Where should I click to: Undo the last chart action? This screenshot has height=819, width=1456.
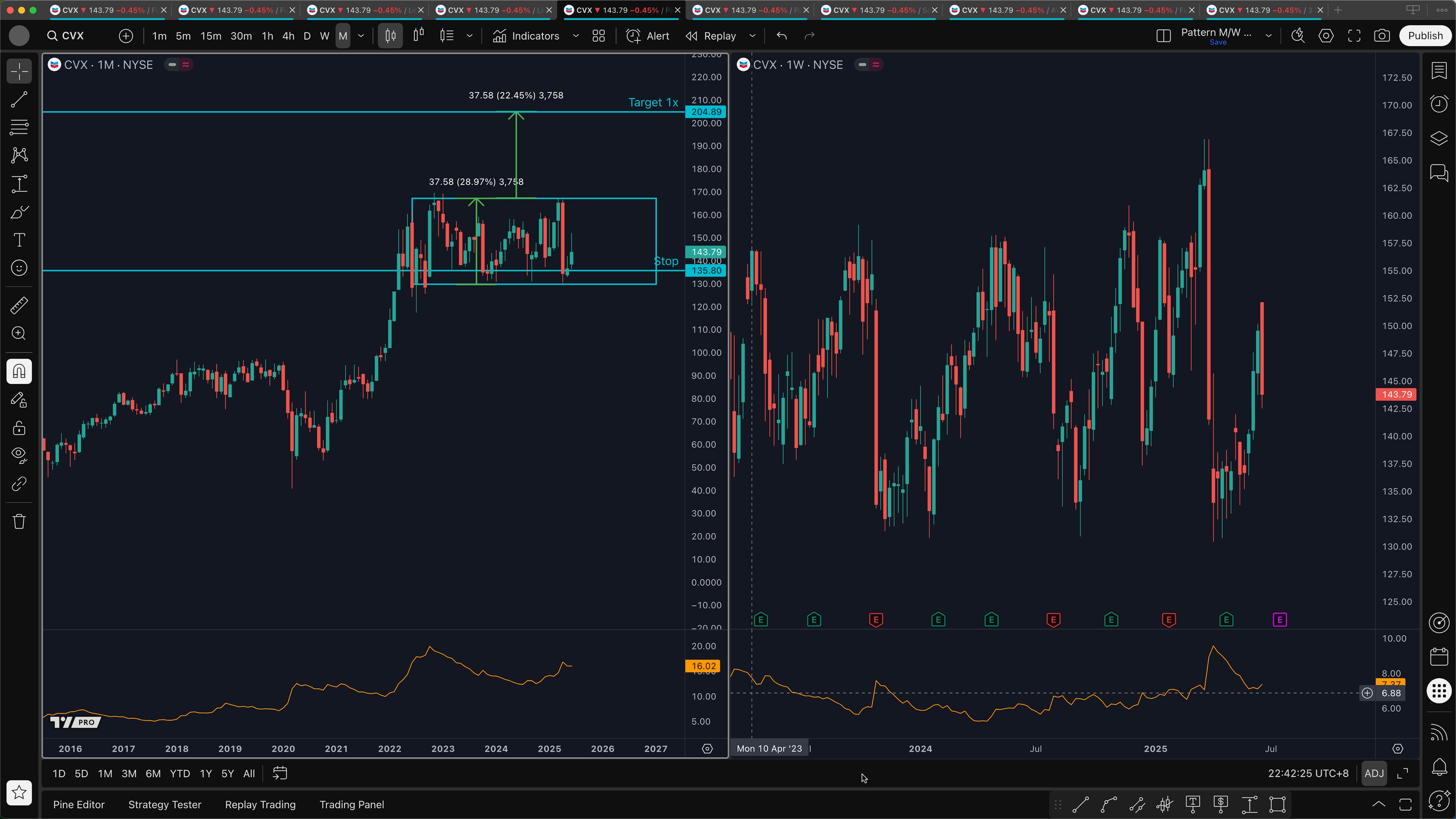pos(782,36)
